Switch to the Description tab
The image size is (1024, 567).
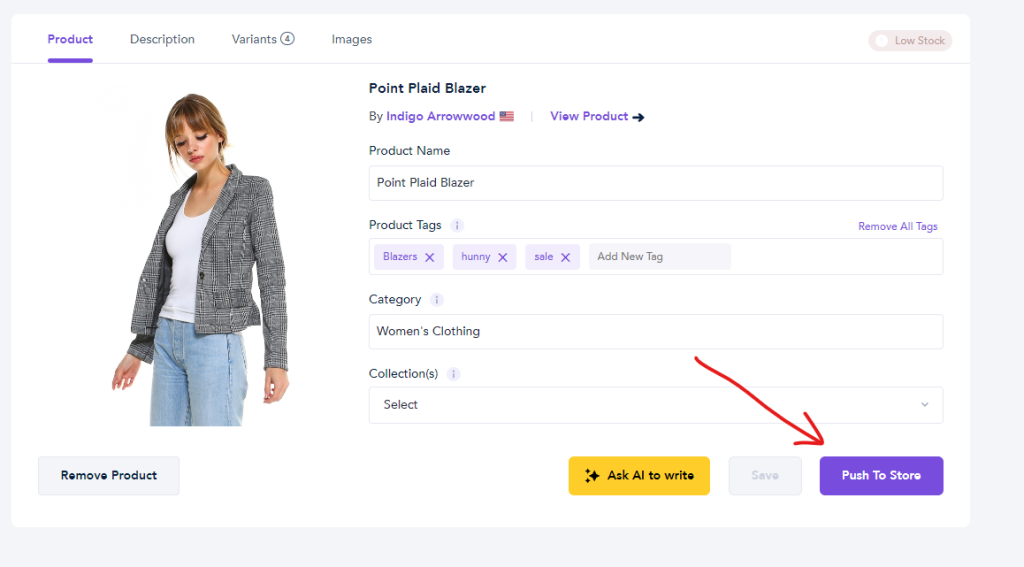162,40
